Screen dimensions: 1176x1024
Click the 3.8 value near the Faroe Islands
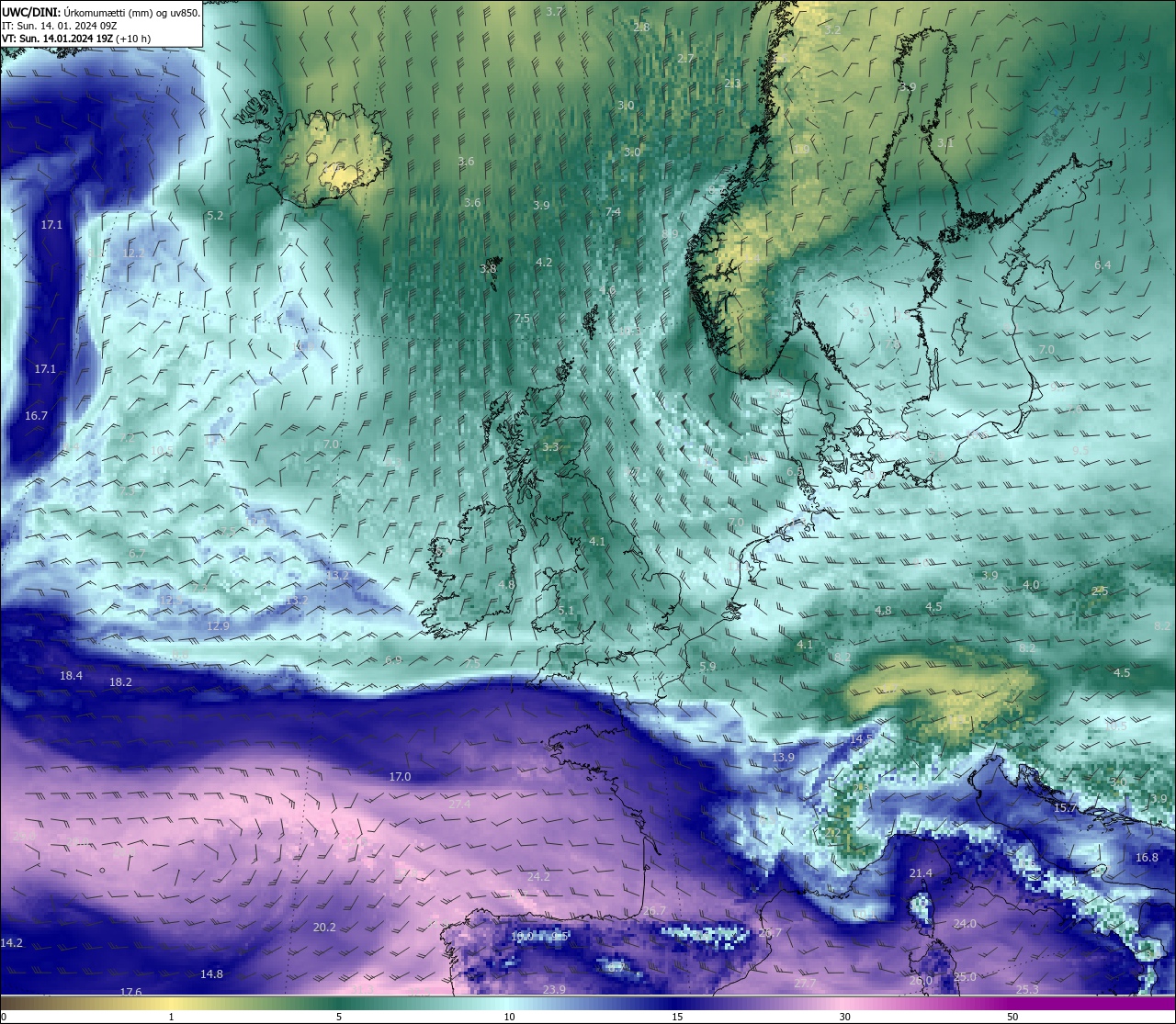pyautogui.click(x=488, y=269)
